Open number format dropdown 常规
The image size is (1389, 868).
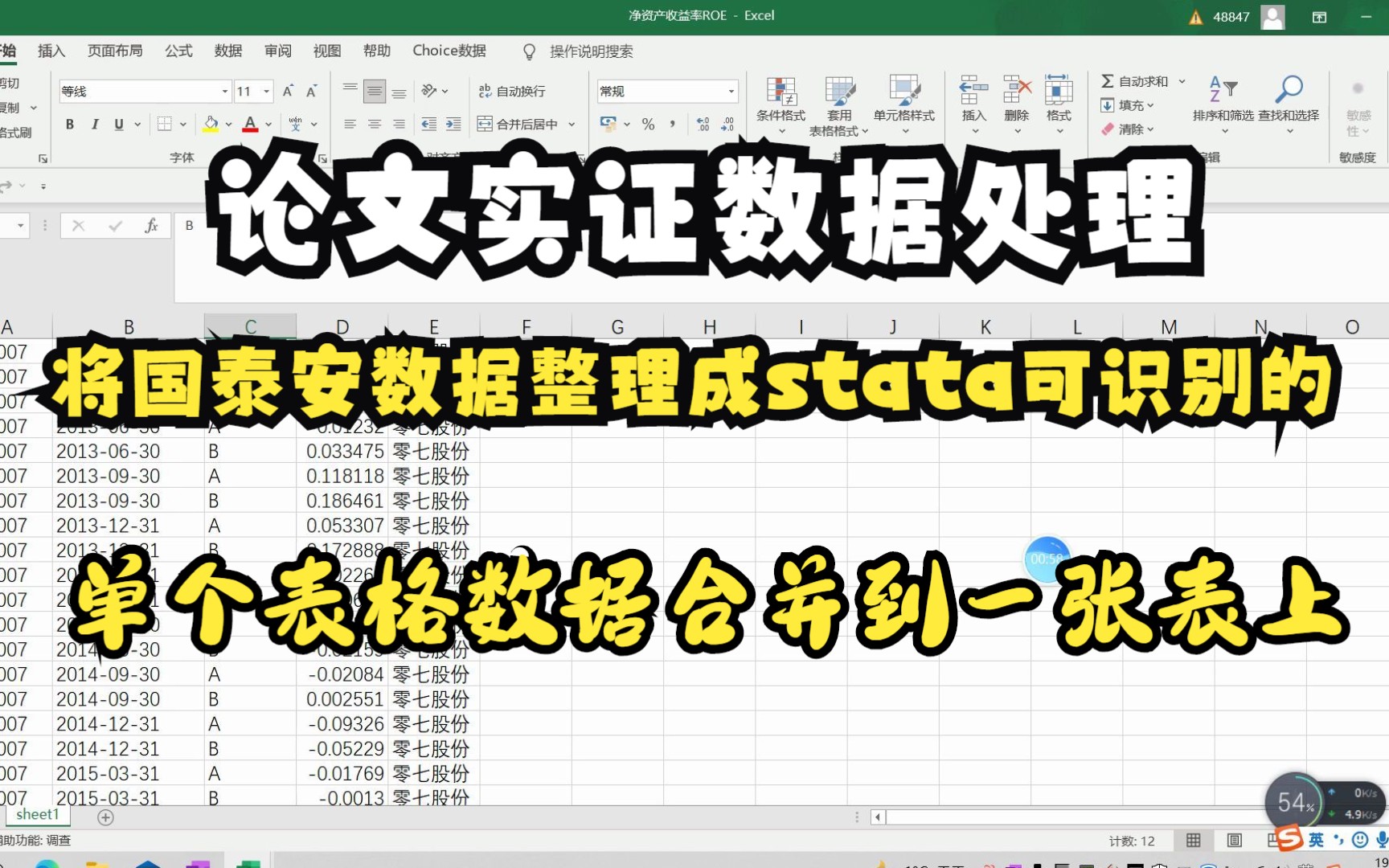click(x=731, y=92)
